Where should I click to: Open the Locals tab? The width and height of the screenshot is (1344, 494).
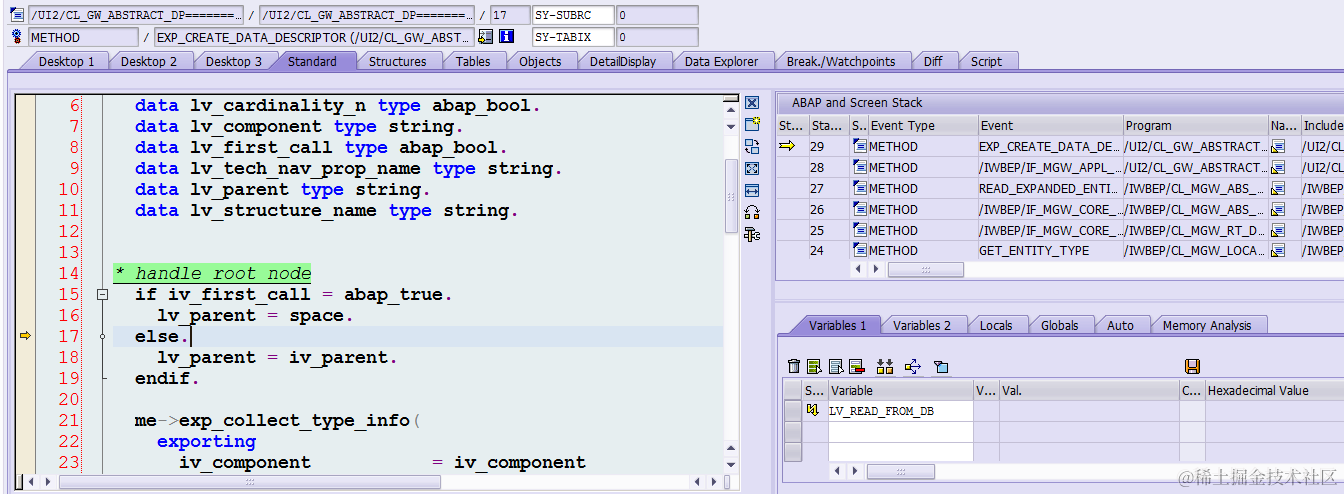[x=996, y=325]
